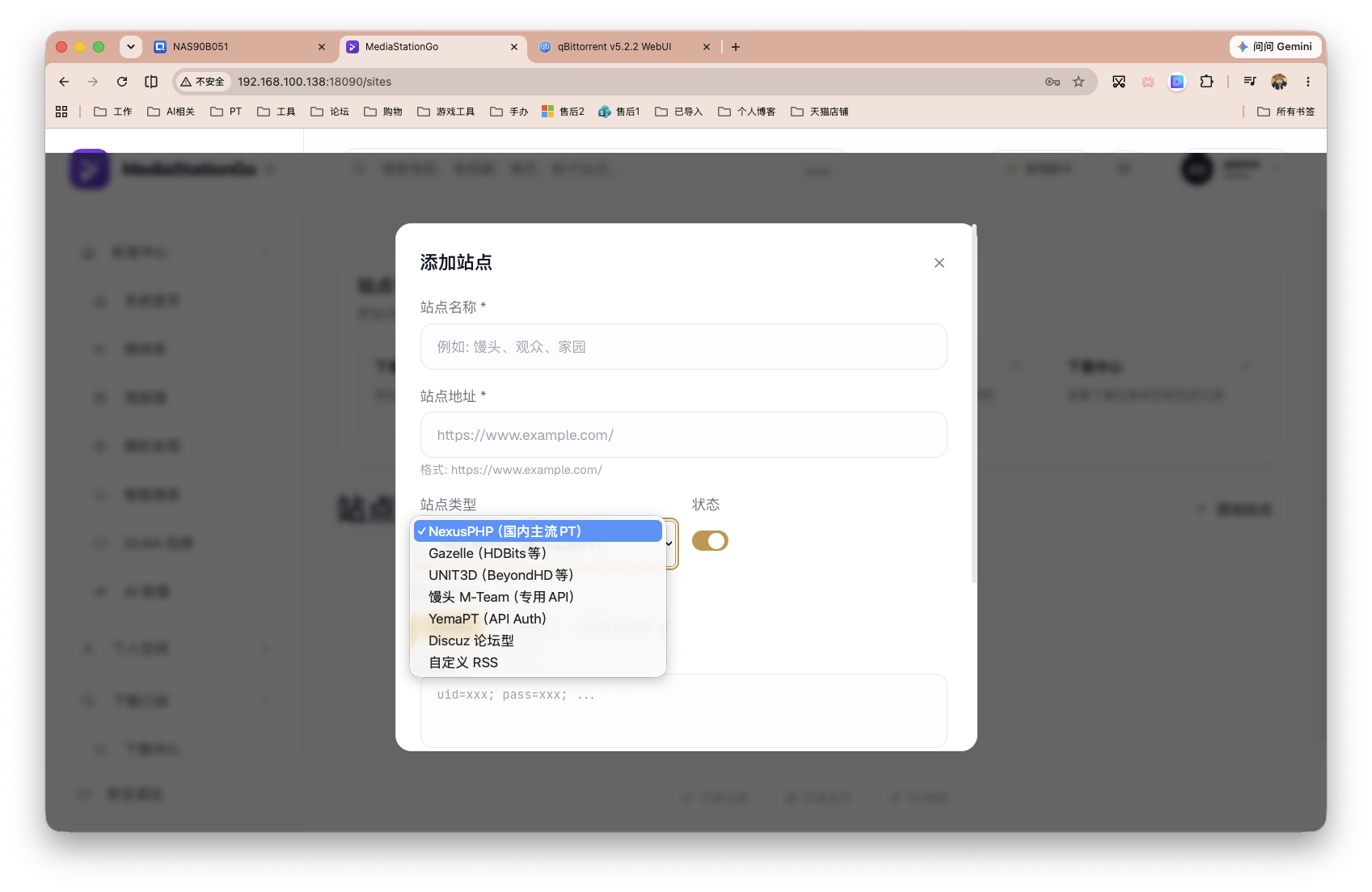
Task: Open the 问问 Gemini button
Action: [1274, 47]
